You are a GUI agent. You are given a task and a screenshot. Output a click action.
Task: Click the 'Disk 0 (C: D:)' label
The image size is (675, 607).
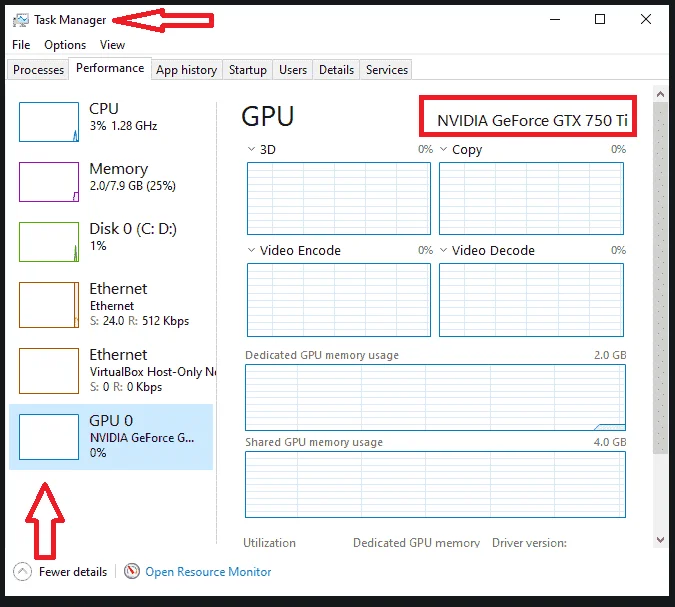pos(133,229)
